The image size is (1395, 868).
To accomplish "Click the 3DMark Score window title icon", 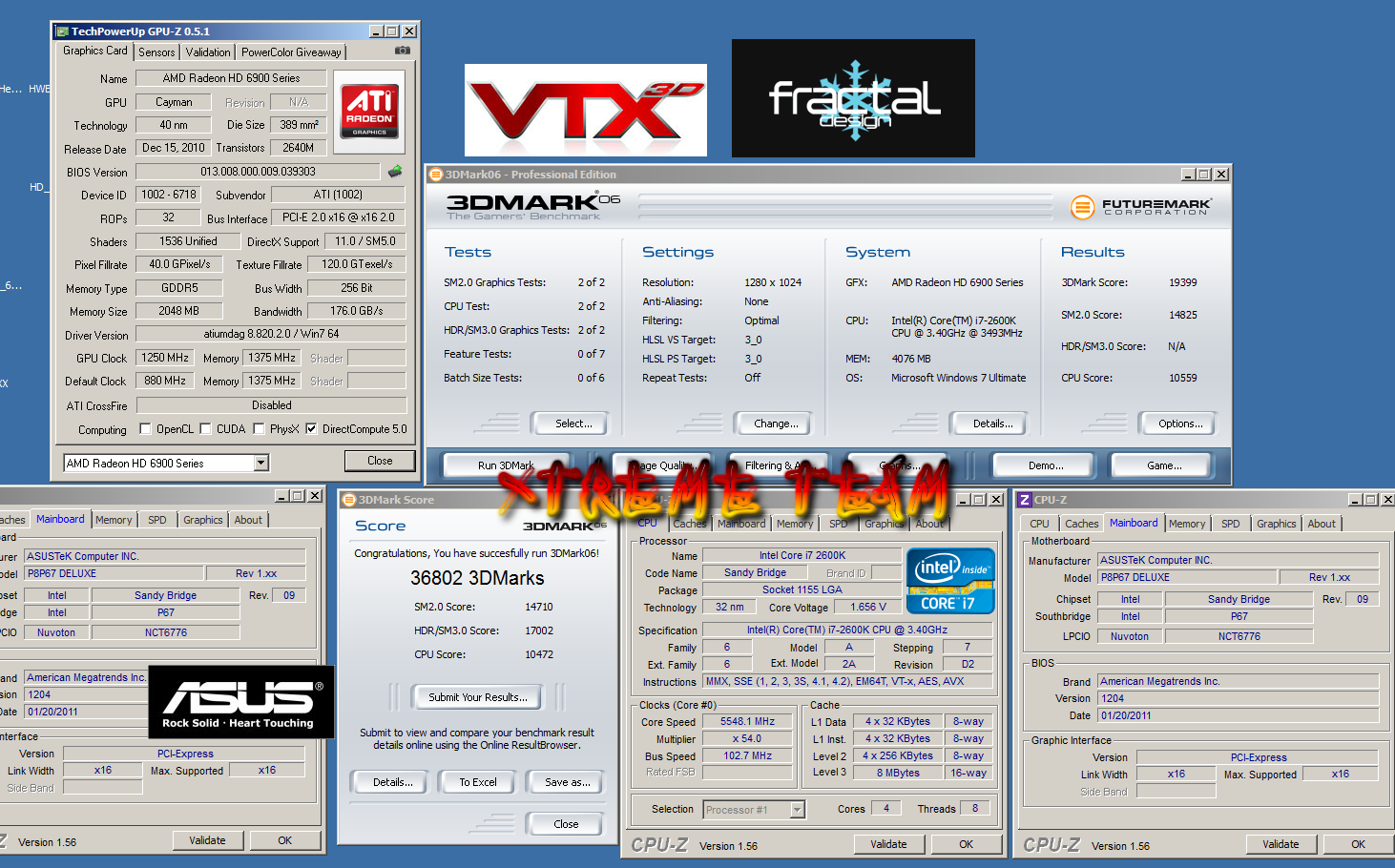I will pos(349,500).
